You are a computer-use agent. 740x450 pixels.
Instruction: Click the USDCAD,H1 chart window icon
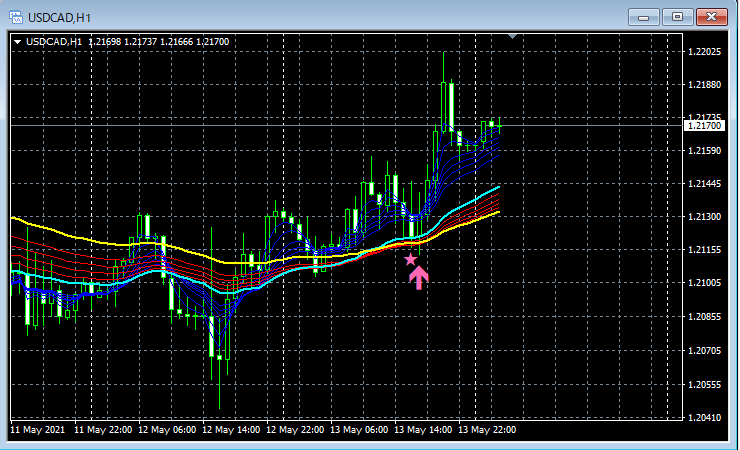16,17
